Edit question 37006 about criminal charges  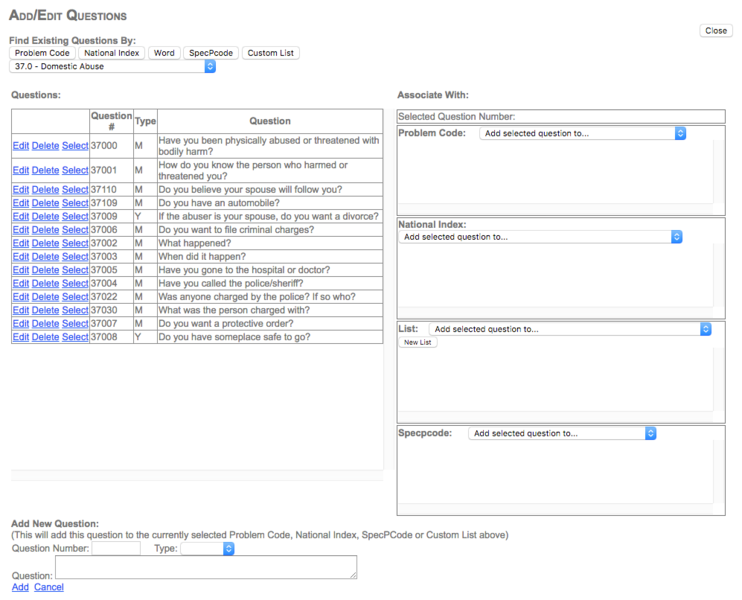21,230
